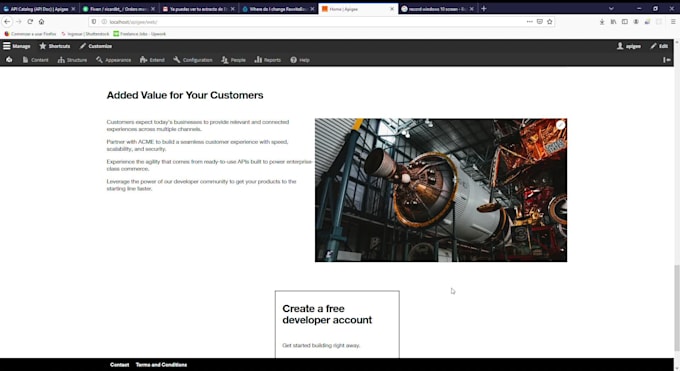The width and height of the screenshot is (680, 371).
Task: Open the Contact footer link
Action: click(119, 364)
